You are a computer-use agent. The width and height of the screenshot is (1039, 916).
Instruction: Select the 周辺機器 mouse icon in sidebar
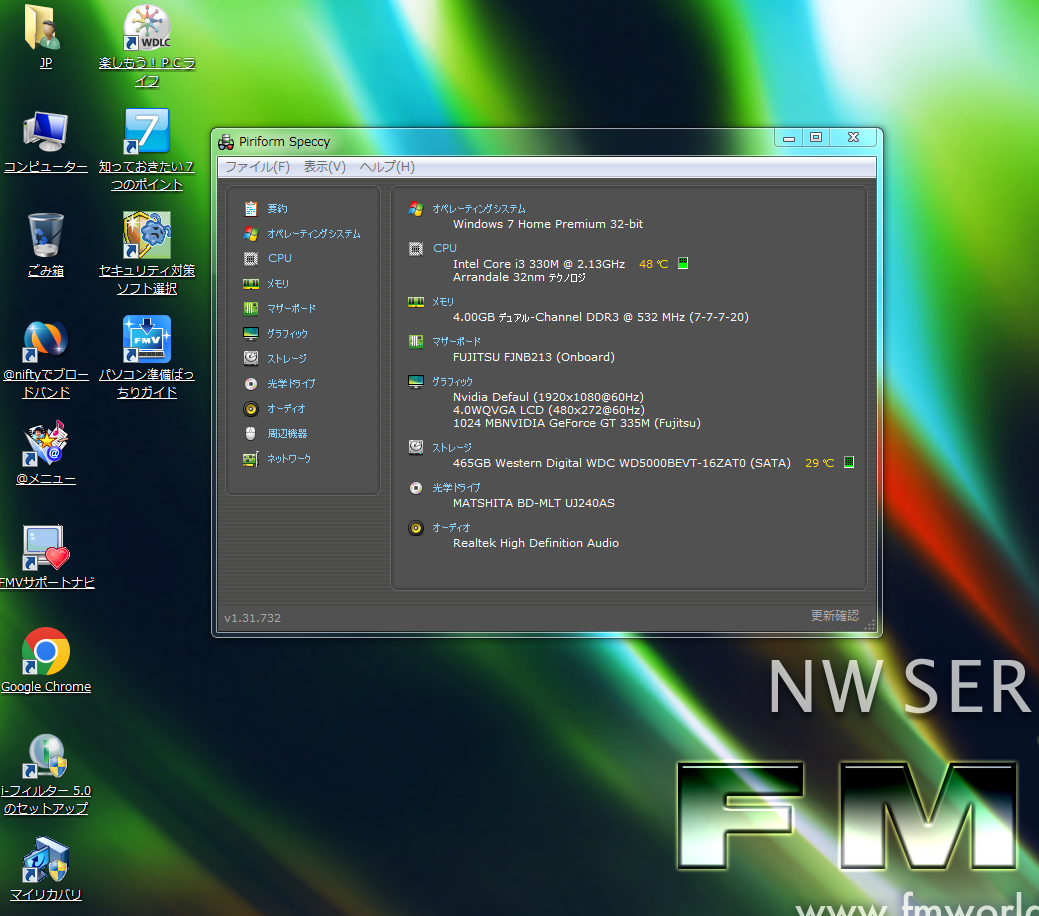250,433
